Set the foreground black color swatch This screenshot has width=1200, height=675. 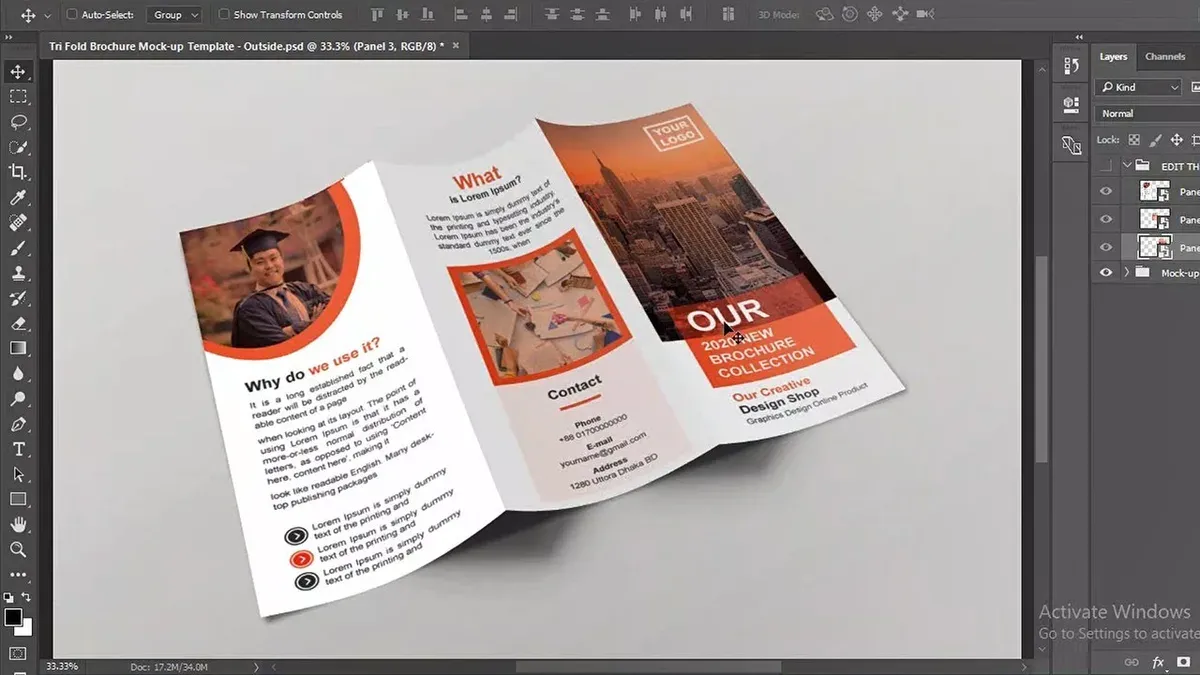click(13, 617)
